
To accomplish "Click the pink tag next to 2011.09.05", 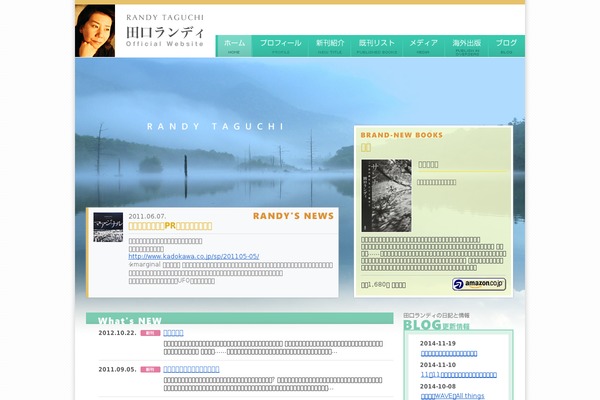I will (x=150, y=369).
